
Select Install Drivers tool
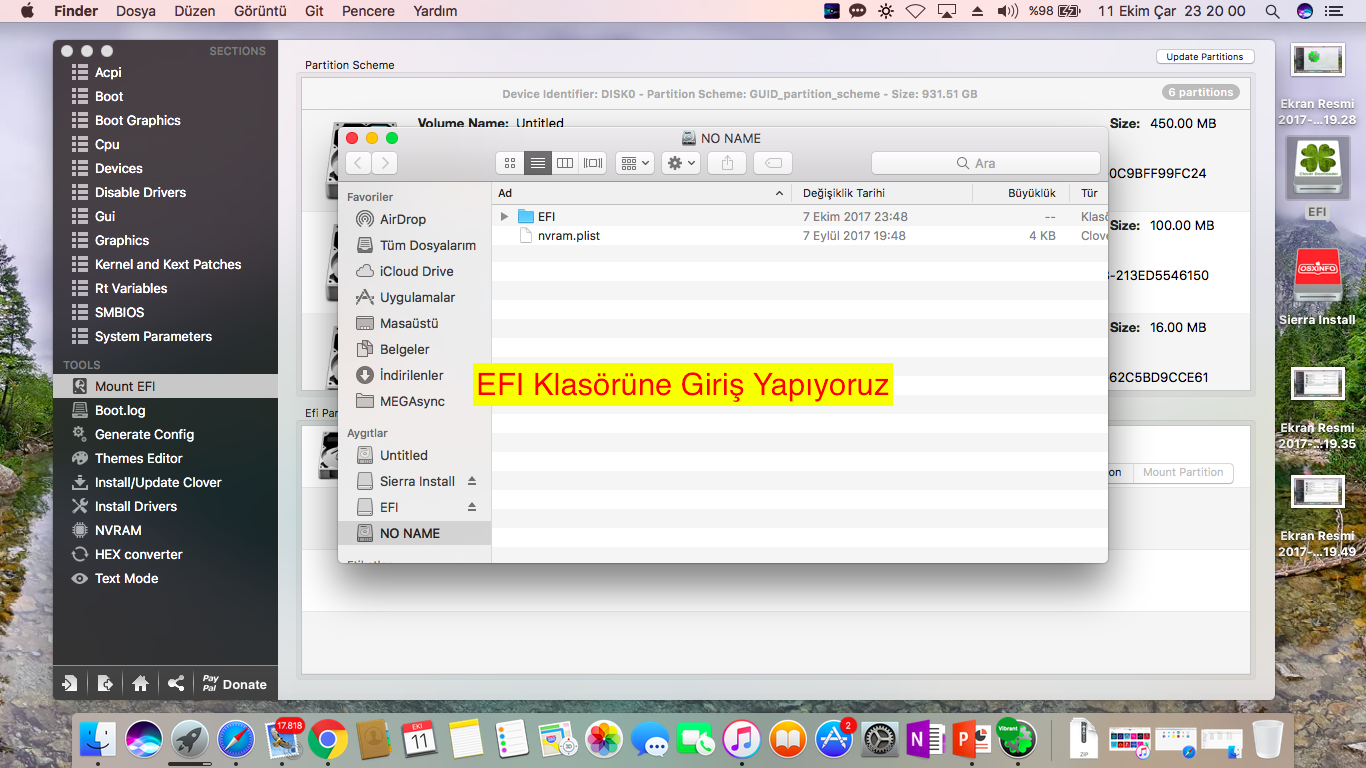tap(135, 506)
